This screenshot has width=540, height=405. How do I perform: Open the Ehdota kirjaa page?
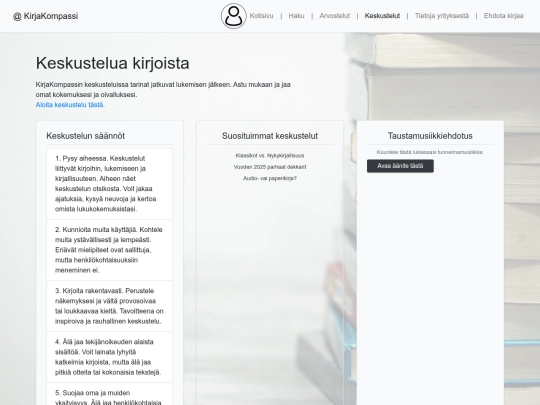point(503,16)
